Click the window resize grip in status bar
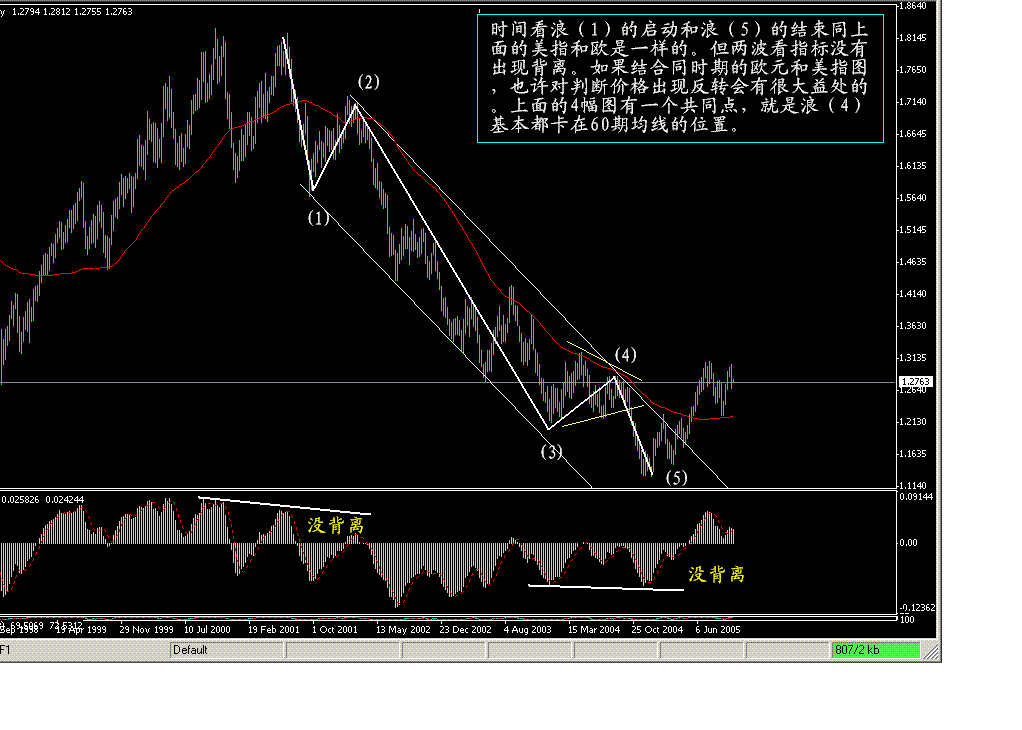 931,650
